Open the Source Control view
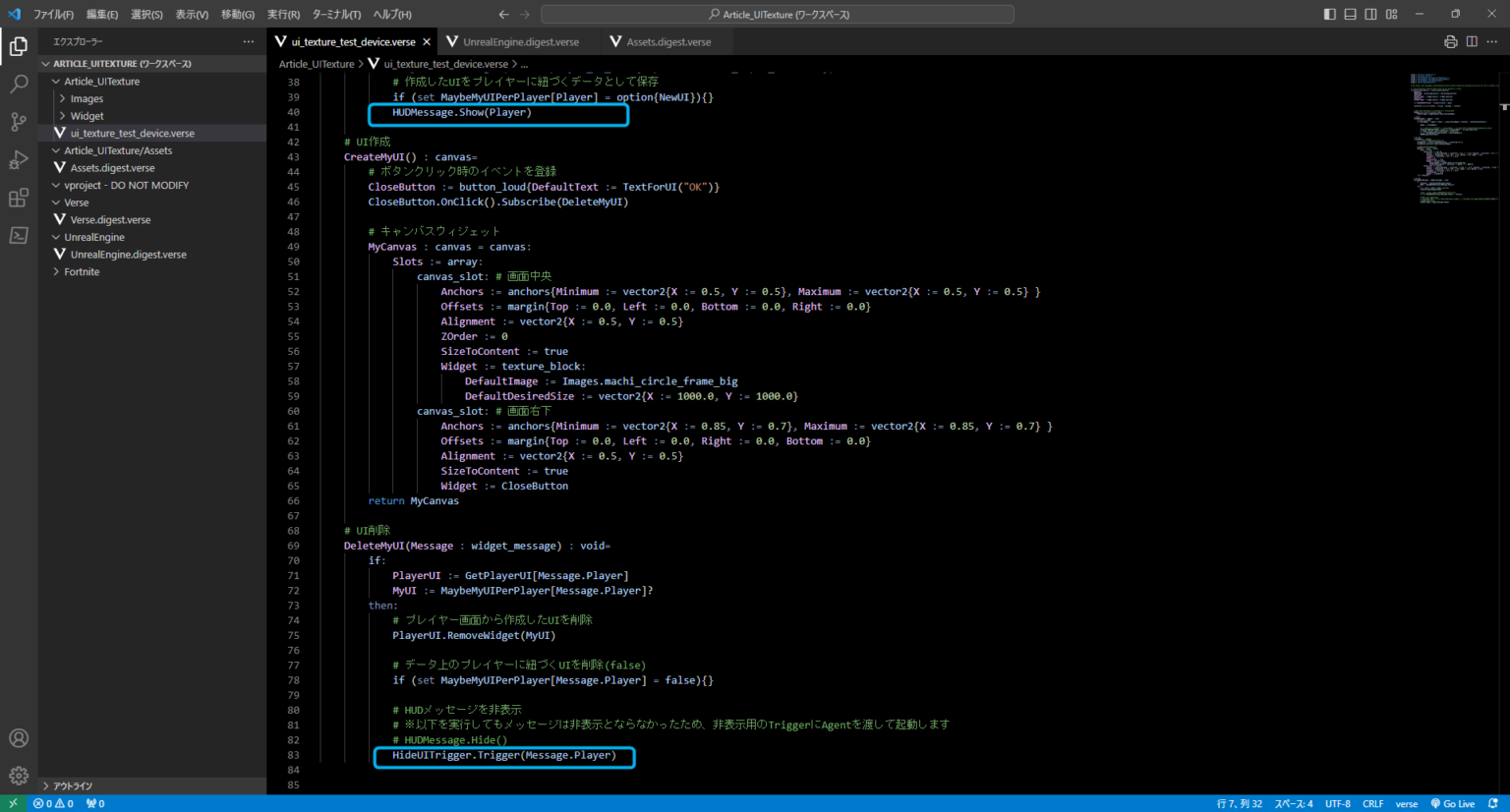The image size is (1510, 812). click(x=19, y=122)
